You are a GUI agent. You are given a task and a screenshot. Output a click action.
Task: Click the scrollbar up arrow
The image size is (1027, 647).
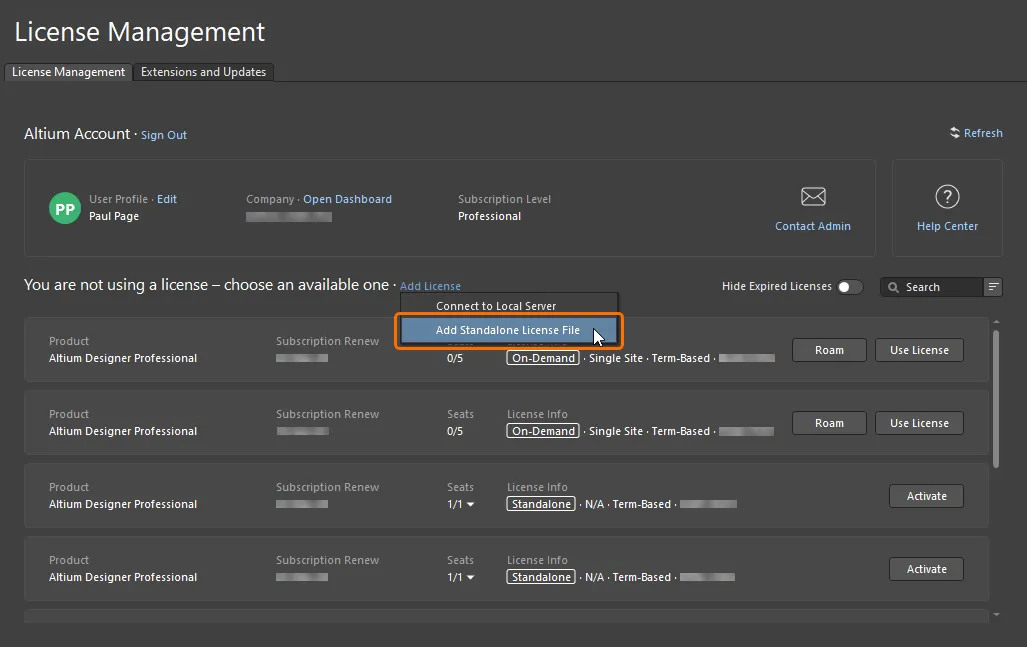point(996,322)
